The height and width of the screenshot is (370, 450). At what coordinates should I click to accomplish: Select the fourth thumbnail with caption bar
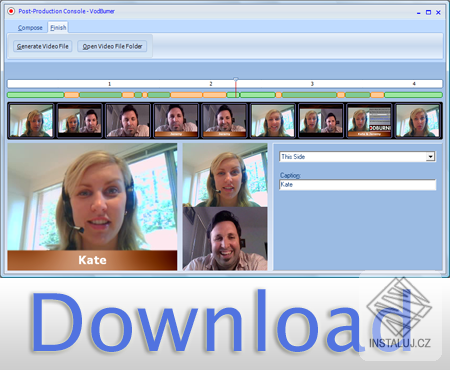click(x=176, y=121)
